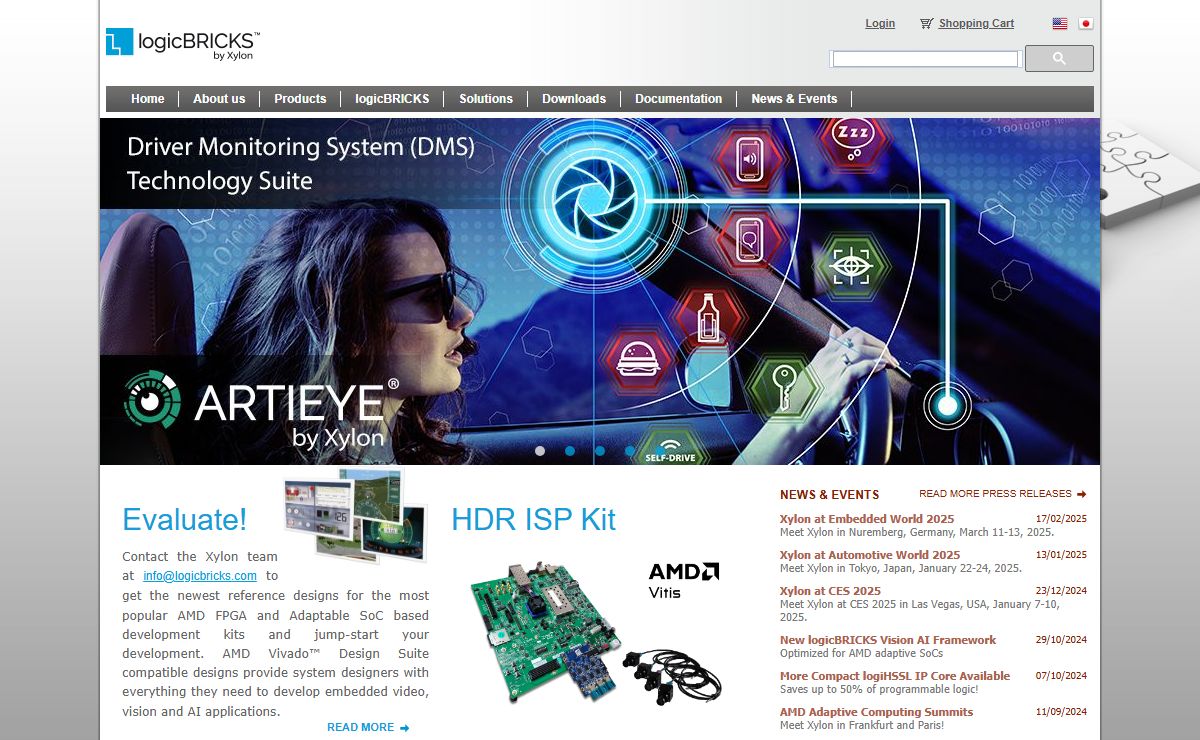Open the Products menu
Screen dimensions: 1200x740
coord(300,99)
